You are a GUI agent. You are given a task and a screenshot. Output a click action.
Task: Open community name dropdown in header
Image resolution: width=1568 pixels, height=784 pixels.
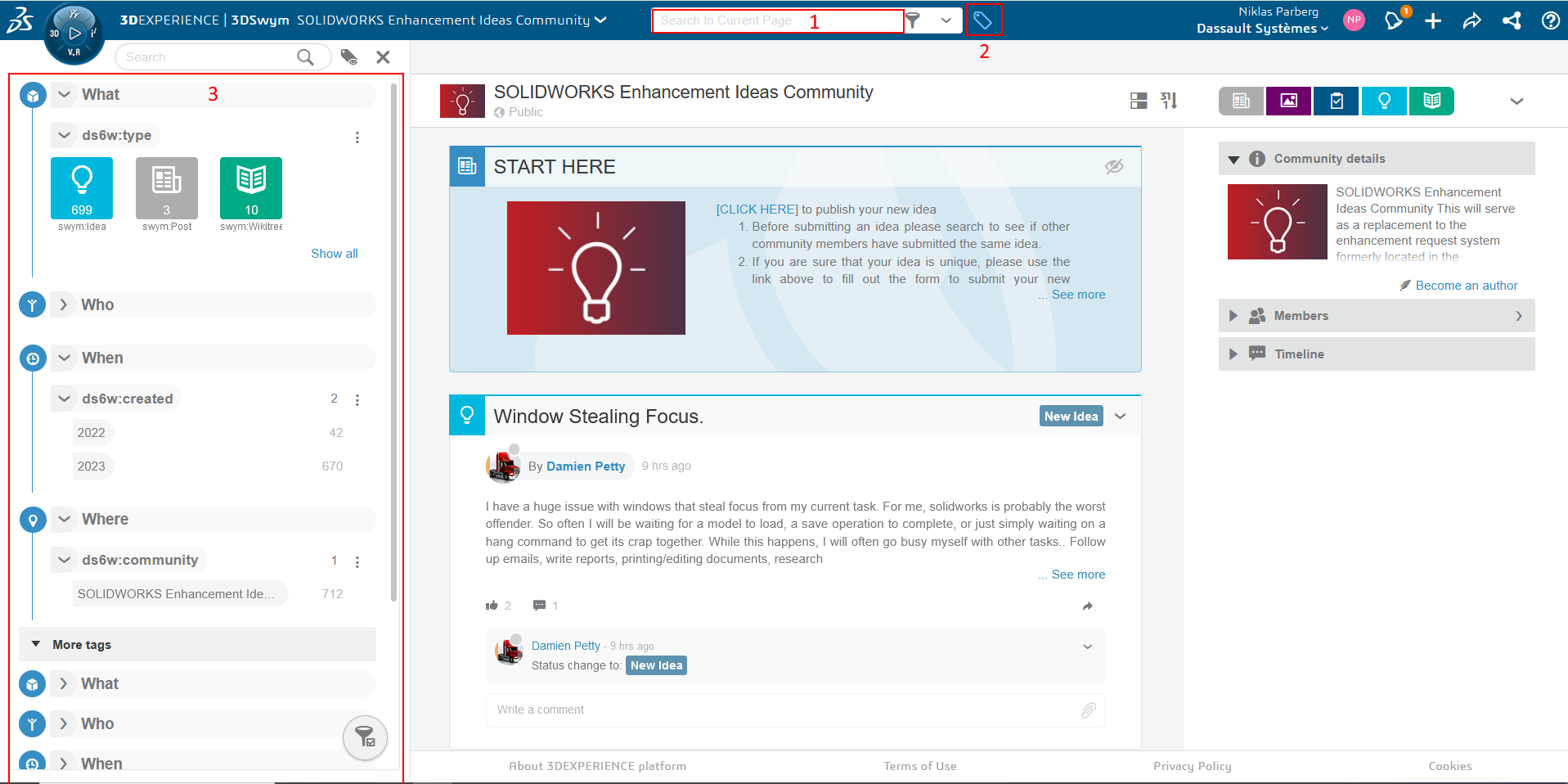(x=600, y=20)
